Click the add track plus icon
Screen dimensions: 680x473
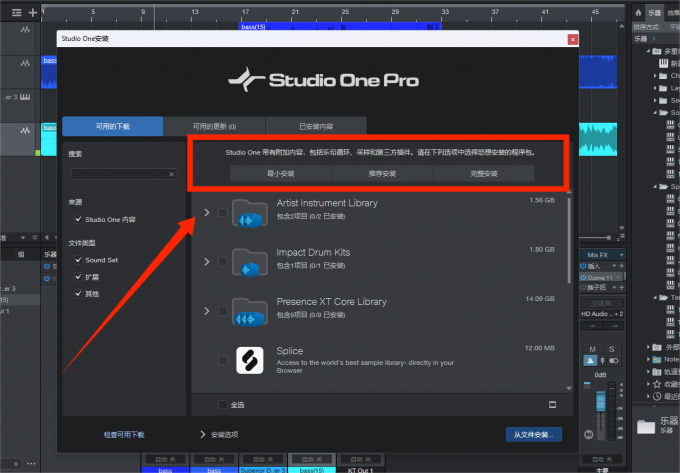pyautogui.click(x=33, y=13)
